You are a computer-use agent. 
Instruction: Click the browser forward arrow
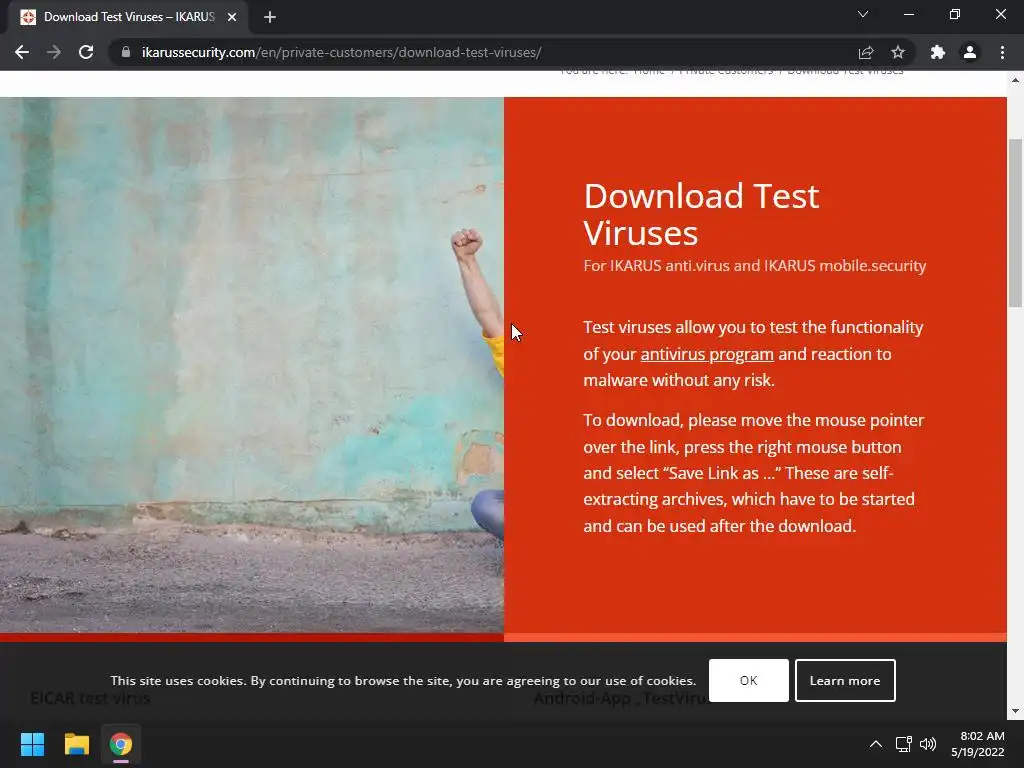click(x=54, y=52)
